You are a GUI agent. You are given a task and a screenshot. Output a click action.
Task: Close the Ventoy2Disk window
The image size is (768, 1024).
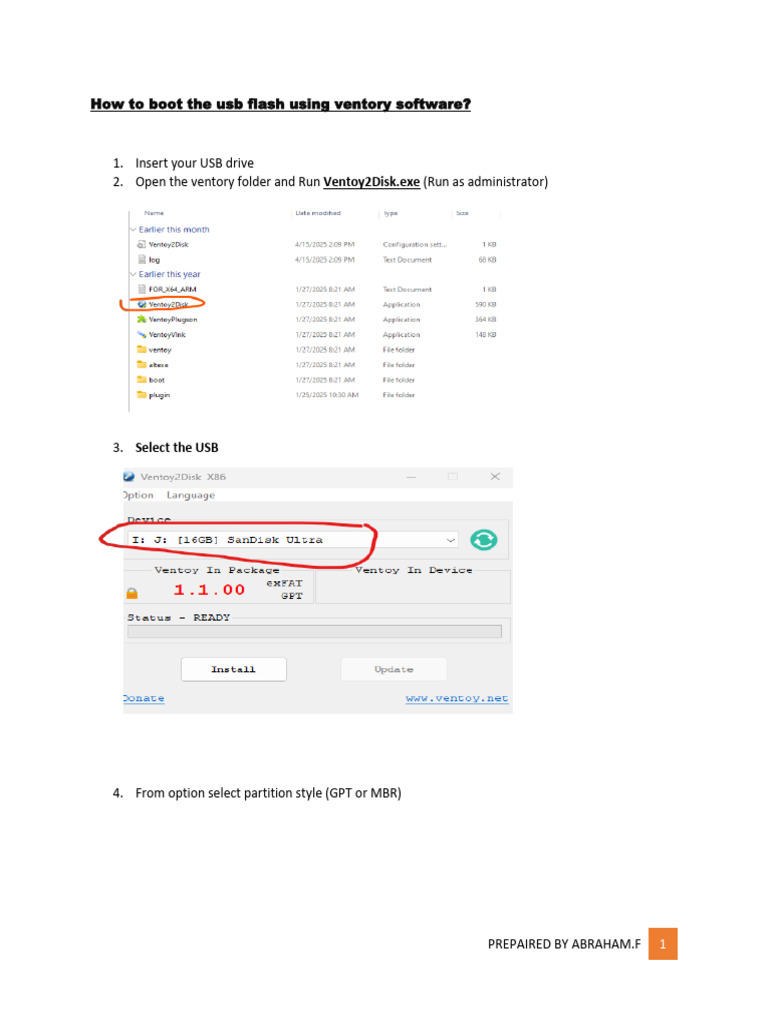pos(495,477)
